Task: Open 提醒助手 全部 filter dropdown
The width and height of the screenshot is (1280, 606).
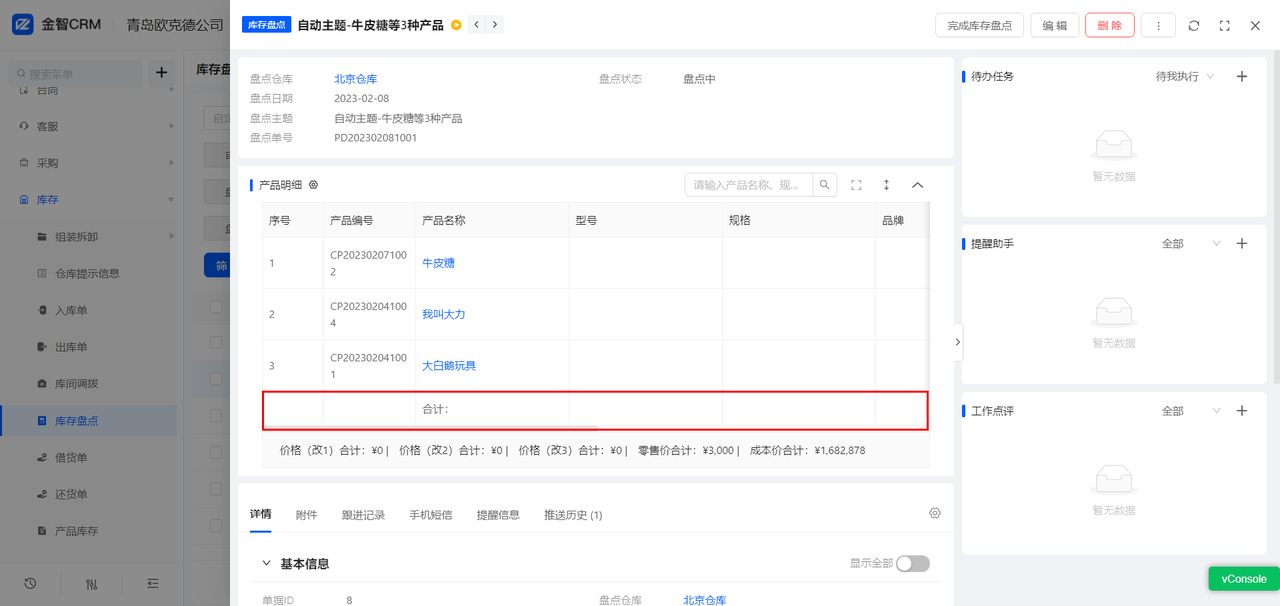Action: [1191, 243]
